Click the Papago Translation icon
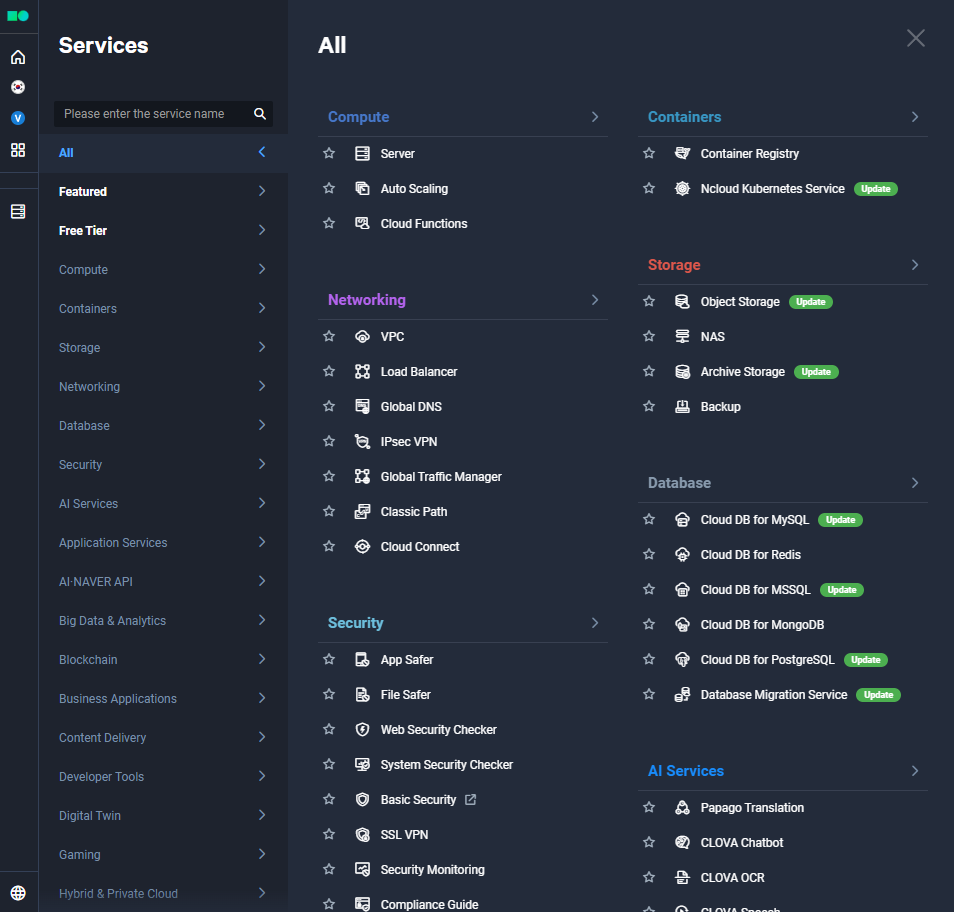 tap(682, 807)
